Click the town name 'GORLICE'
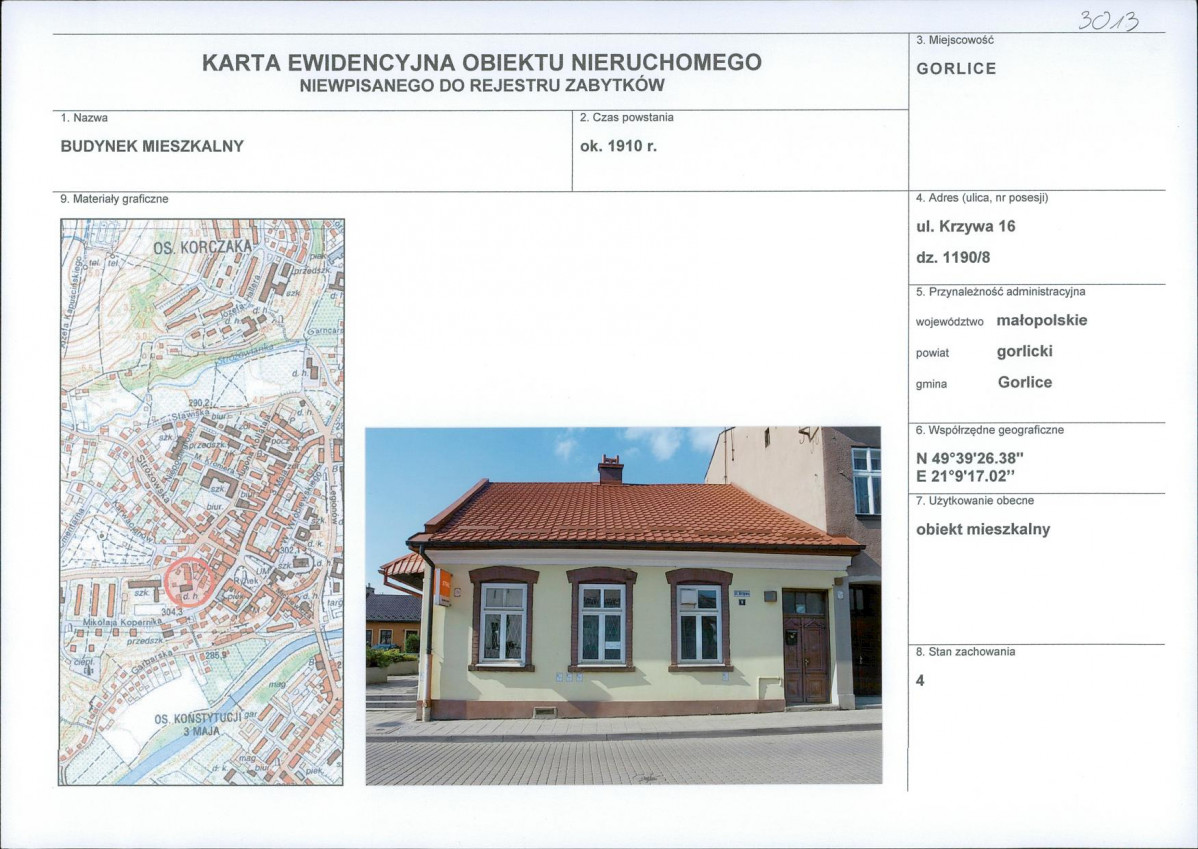This screenshot has height=849, width=1198. click(957, 69)
